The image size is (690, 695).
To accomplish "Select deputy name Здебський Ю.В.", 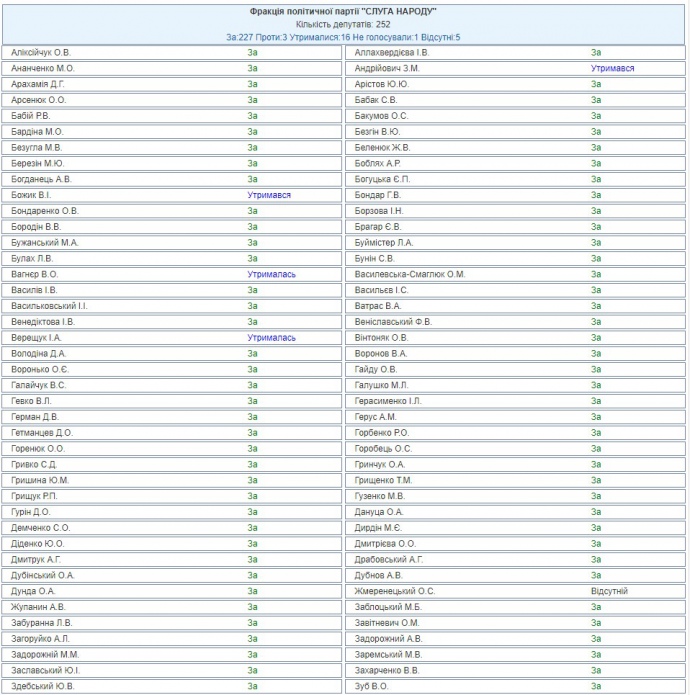I will (43, 687).
